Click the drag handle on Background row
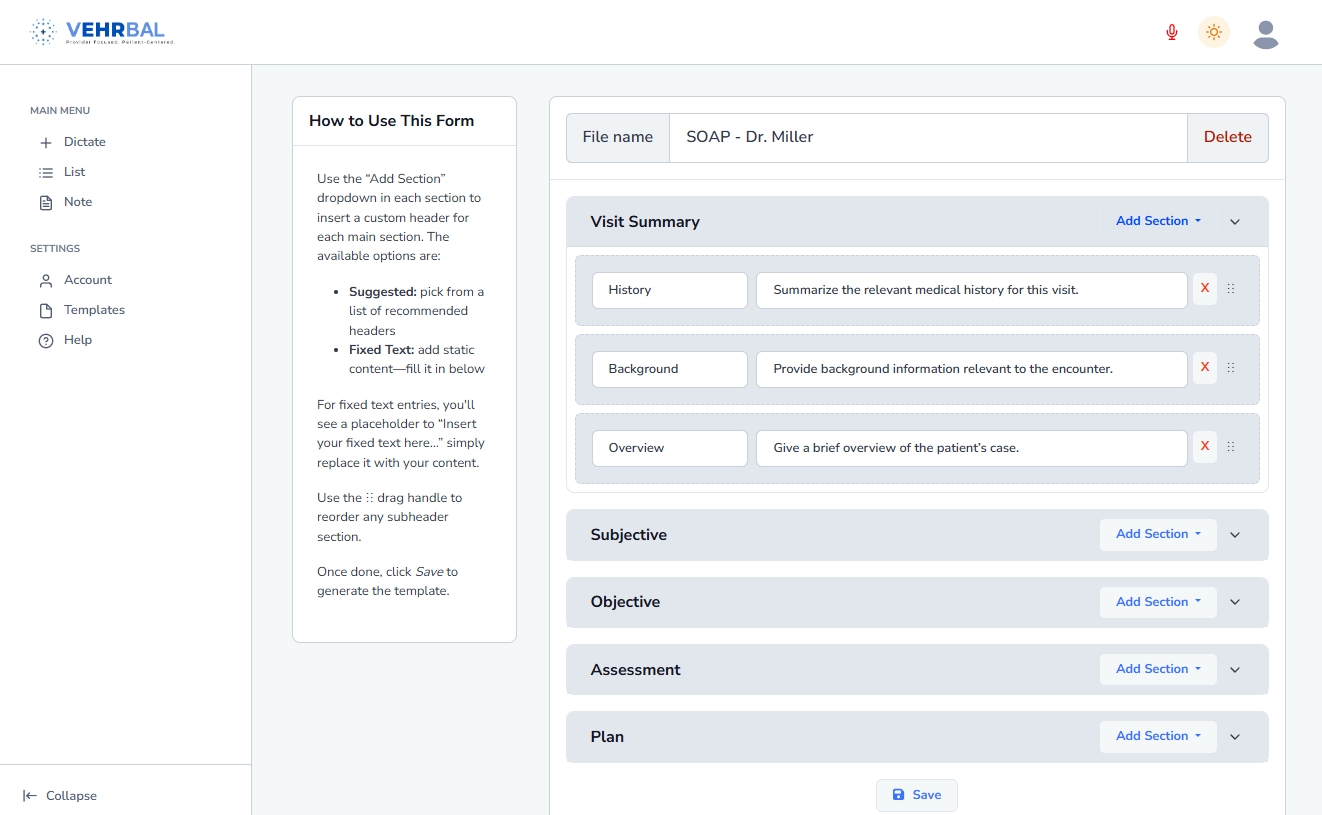 point(1231,368)
